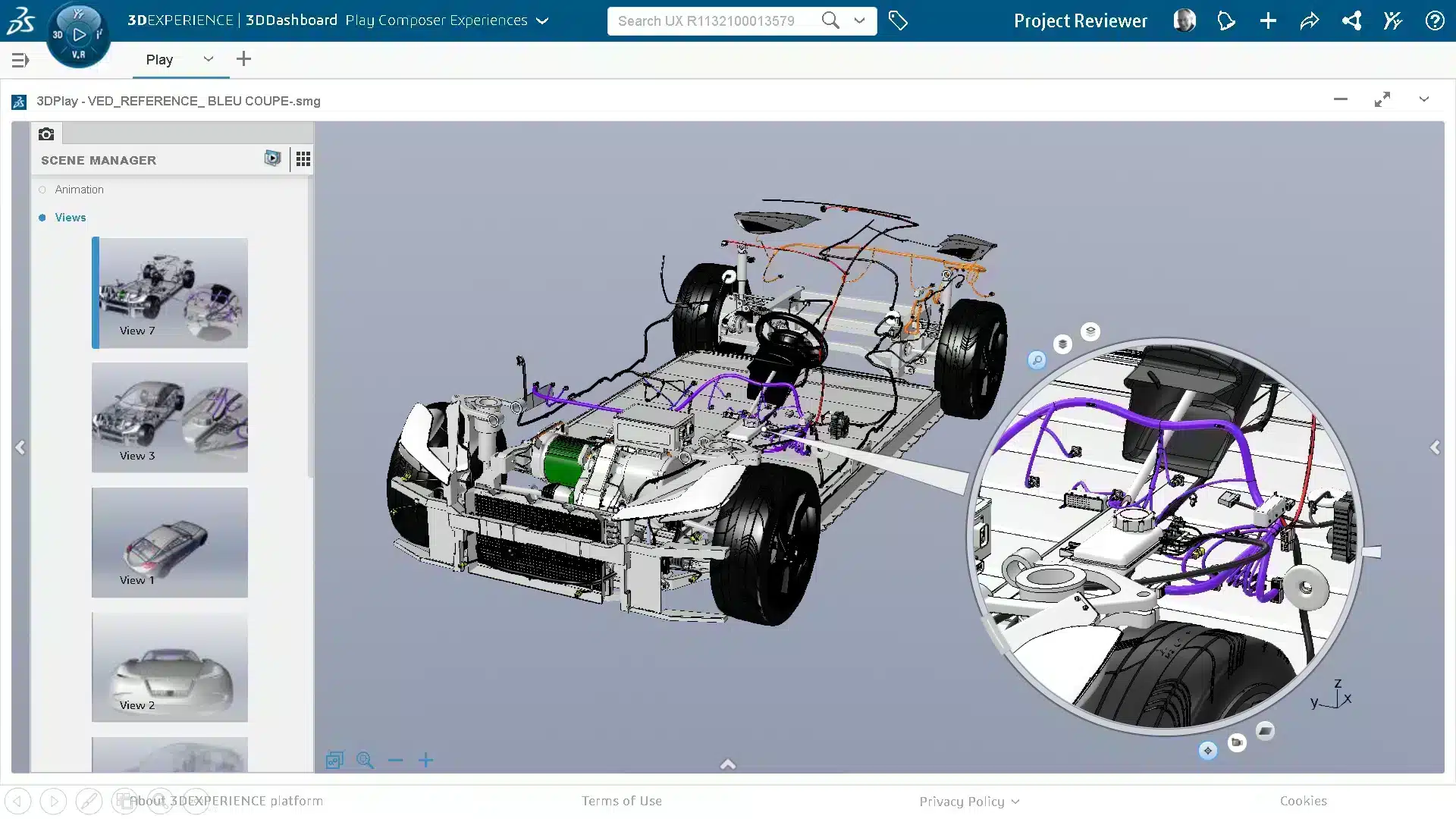Expand the search options dropdown arrow

point(859,20)
